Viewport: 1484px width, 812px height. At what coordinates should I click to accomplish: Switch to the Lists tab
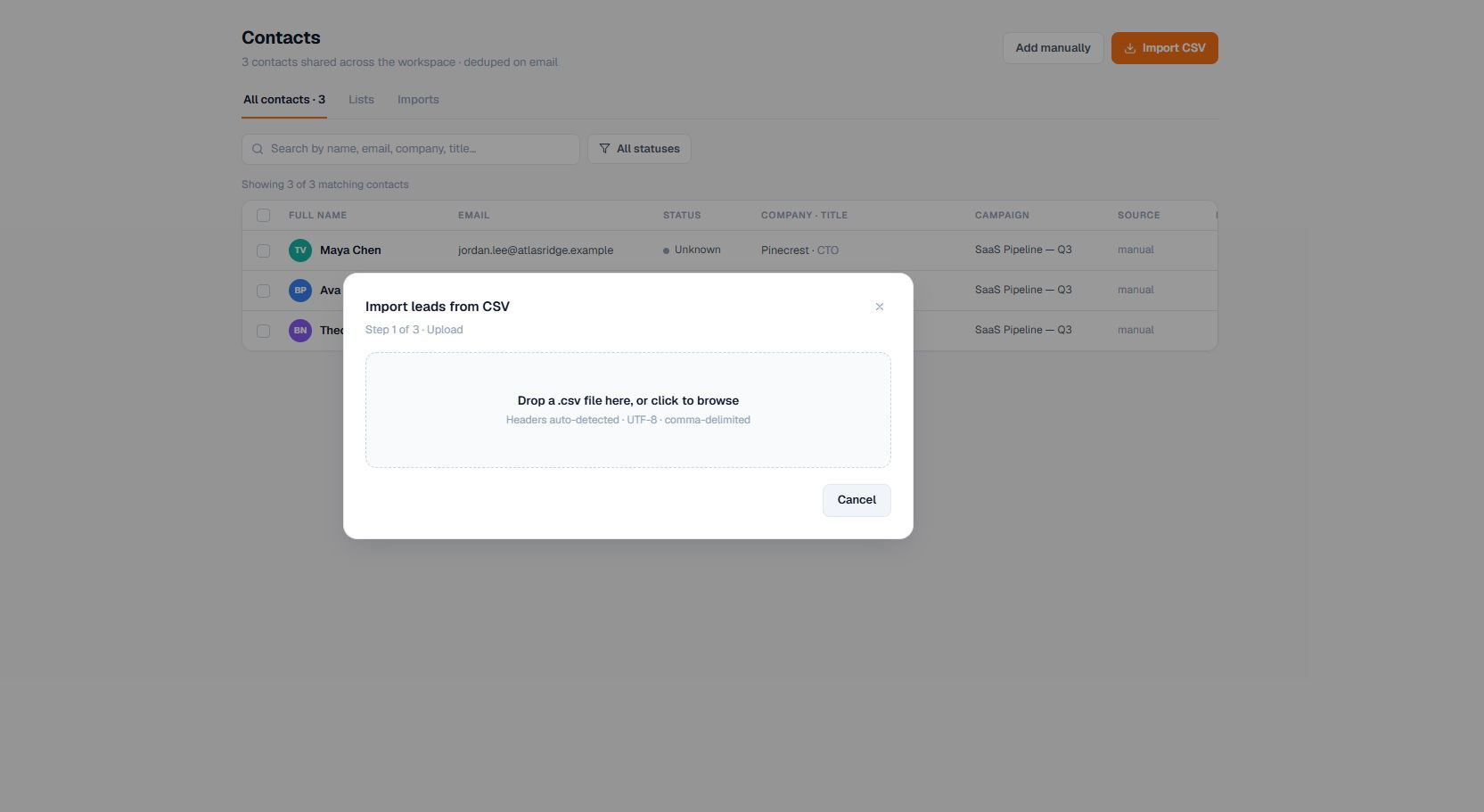coord(361,100)
